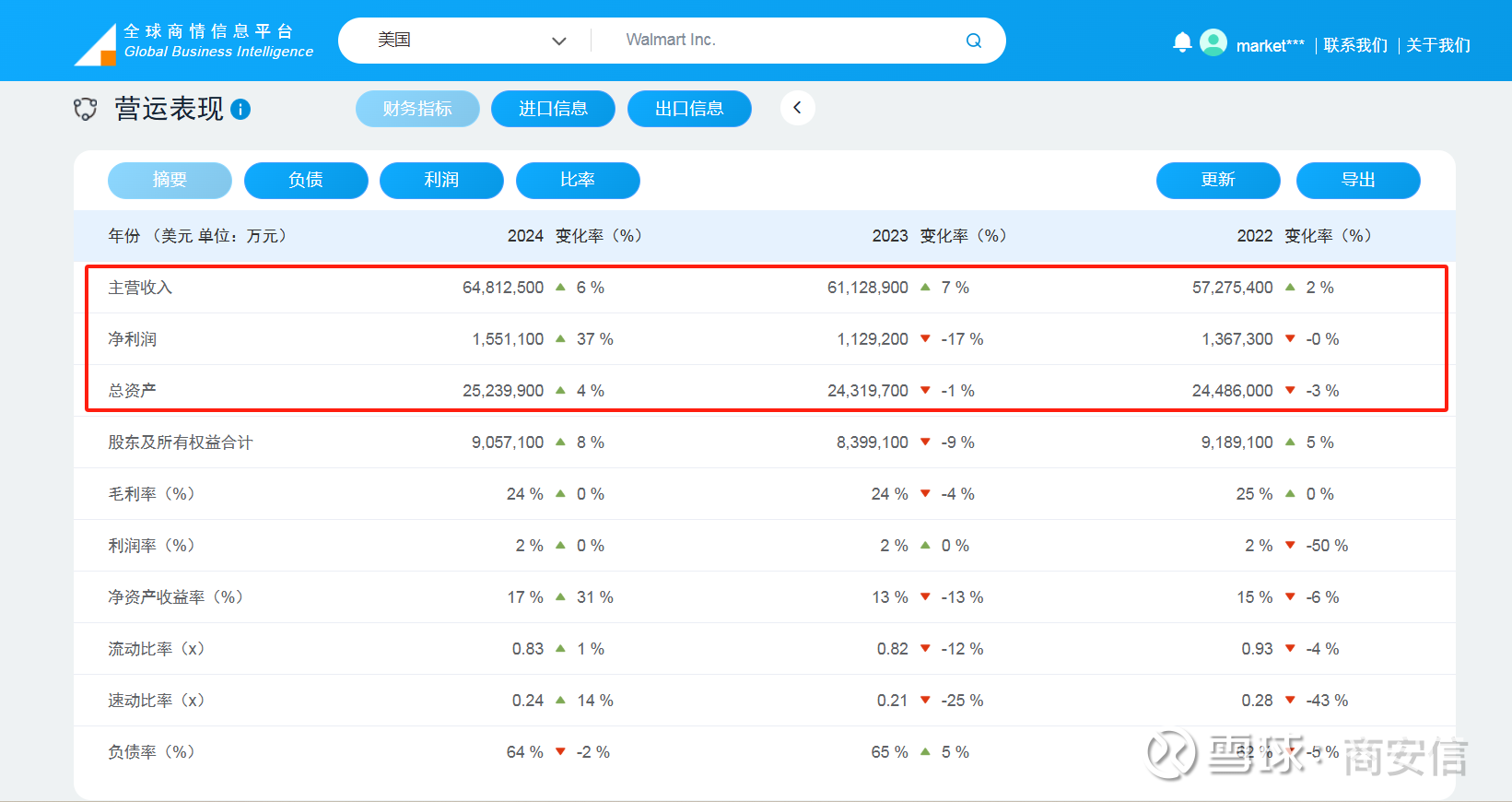Click the back chevron arrow button

click(797, 108)
